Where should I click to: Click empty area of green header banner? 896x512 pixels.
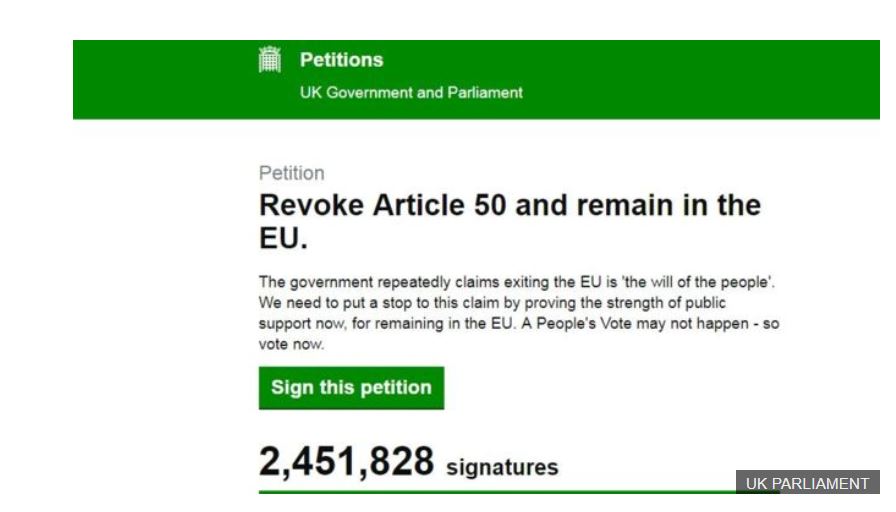click(x=700, y=78)
